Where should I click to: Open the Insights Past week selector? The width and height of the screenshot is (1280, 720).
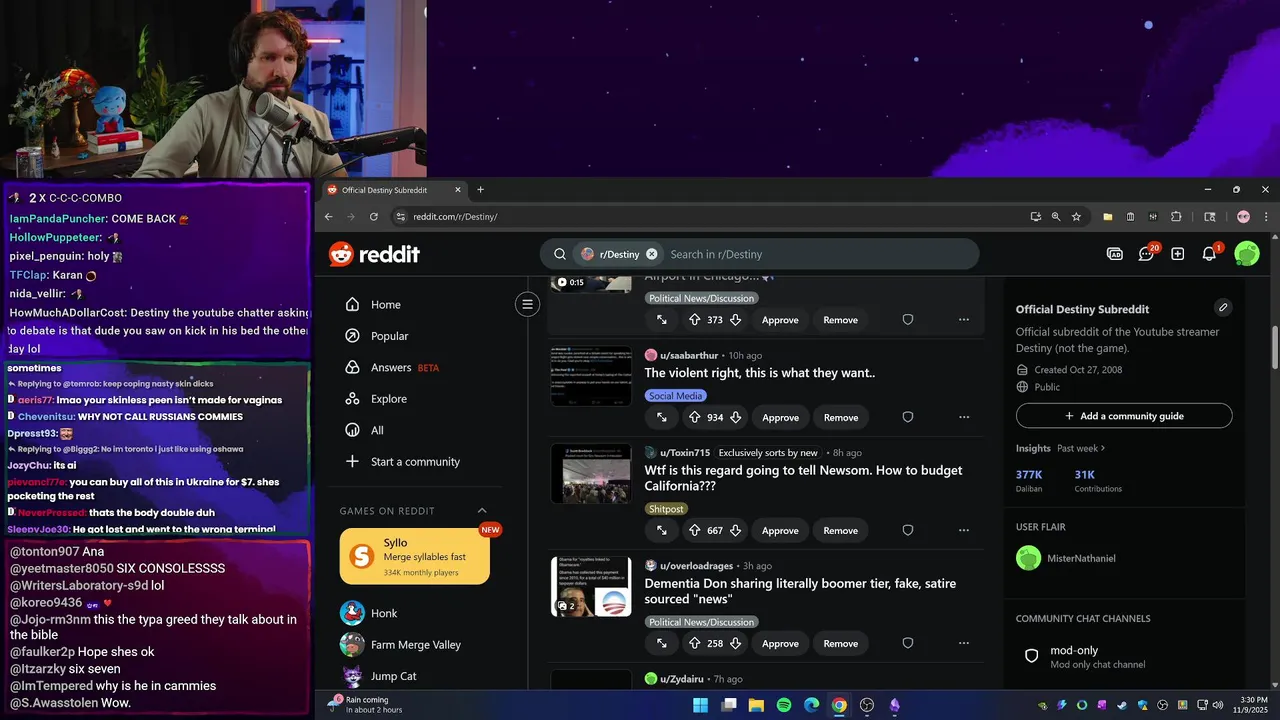(1081, 448)
